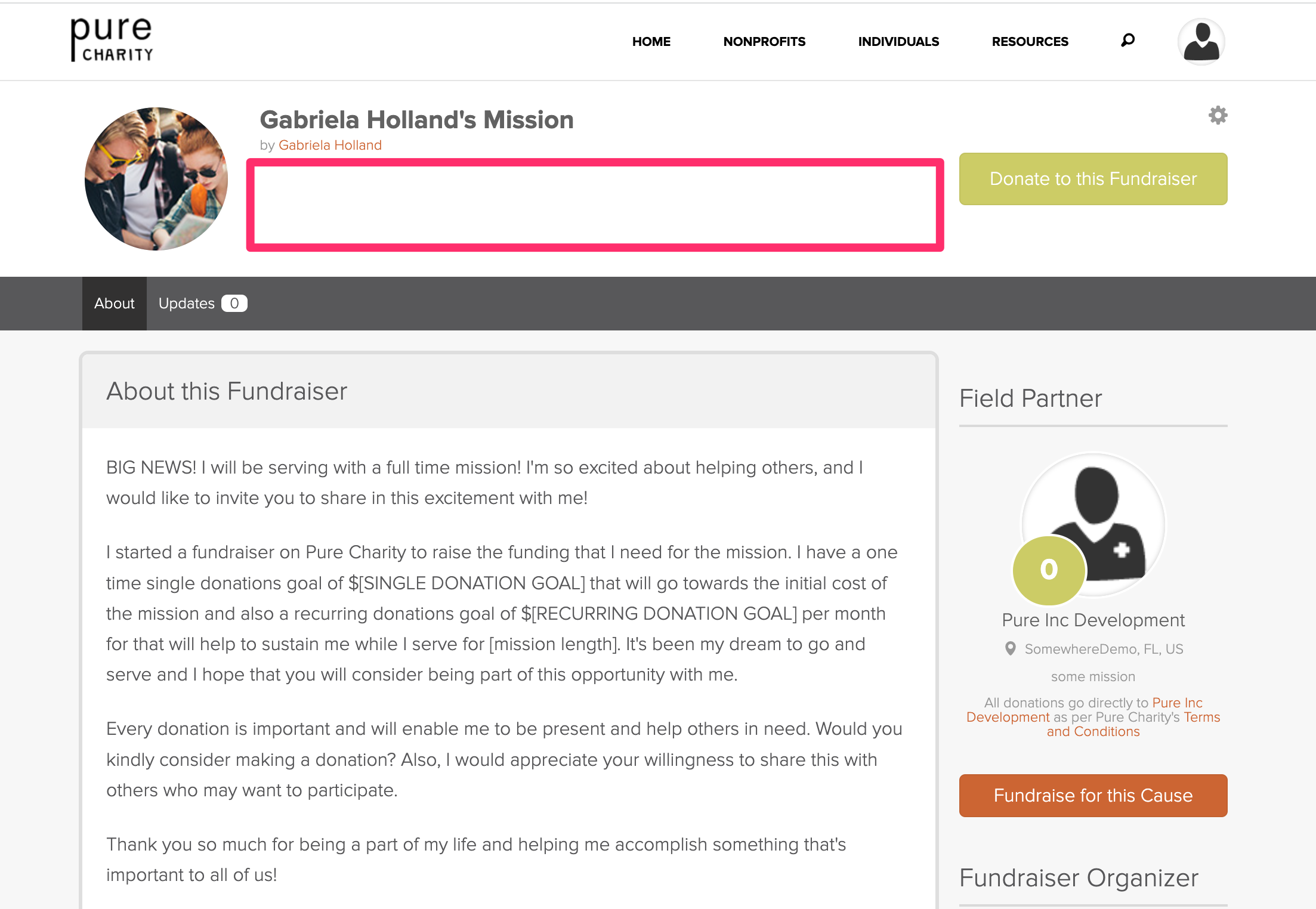Open the Nonprofits navigation menu
The width and height of the screenshot is (1316, 909).
pos(764,42)
